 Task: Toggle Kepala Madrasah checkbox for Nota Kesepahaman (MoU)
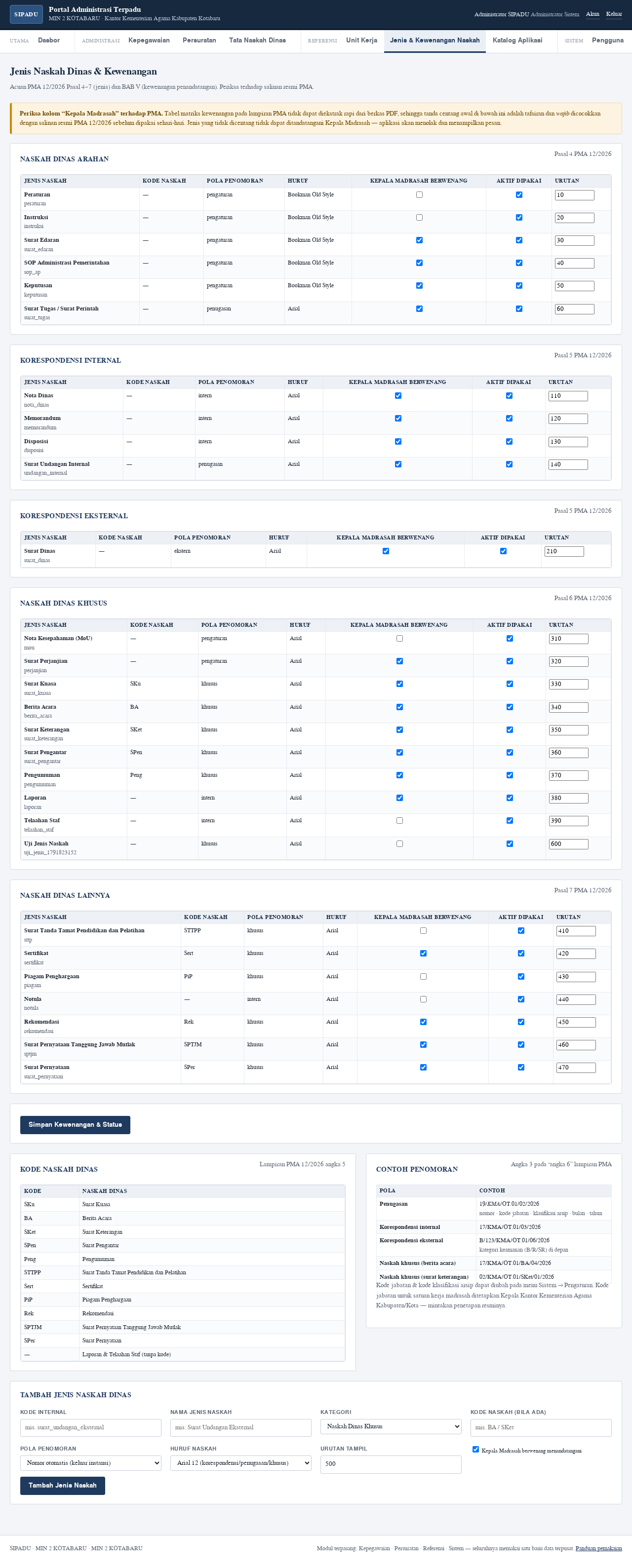pos(399,639)
